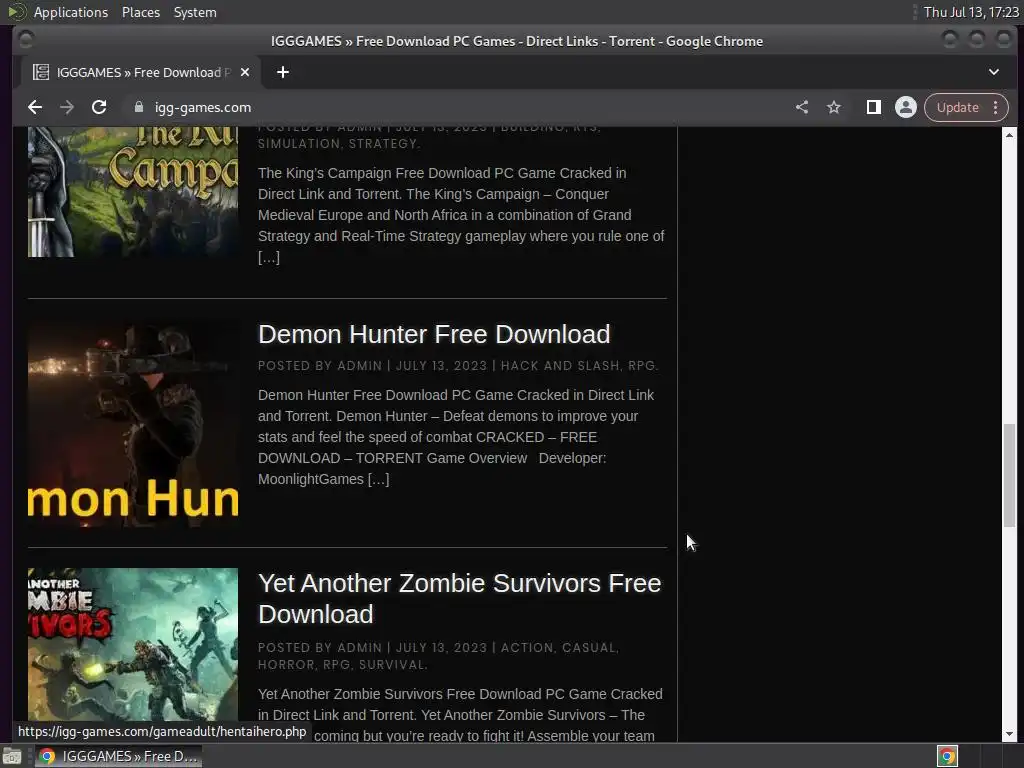1024x768 pixels.
Task: Click the Applications menu logo icon
Action: [x=17, y=12]
